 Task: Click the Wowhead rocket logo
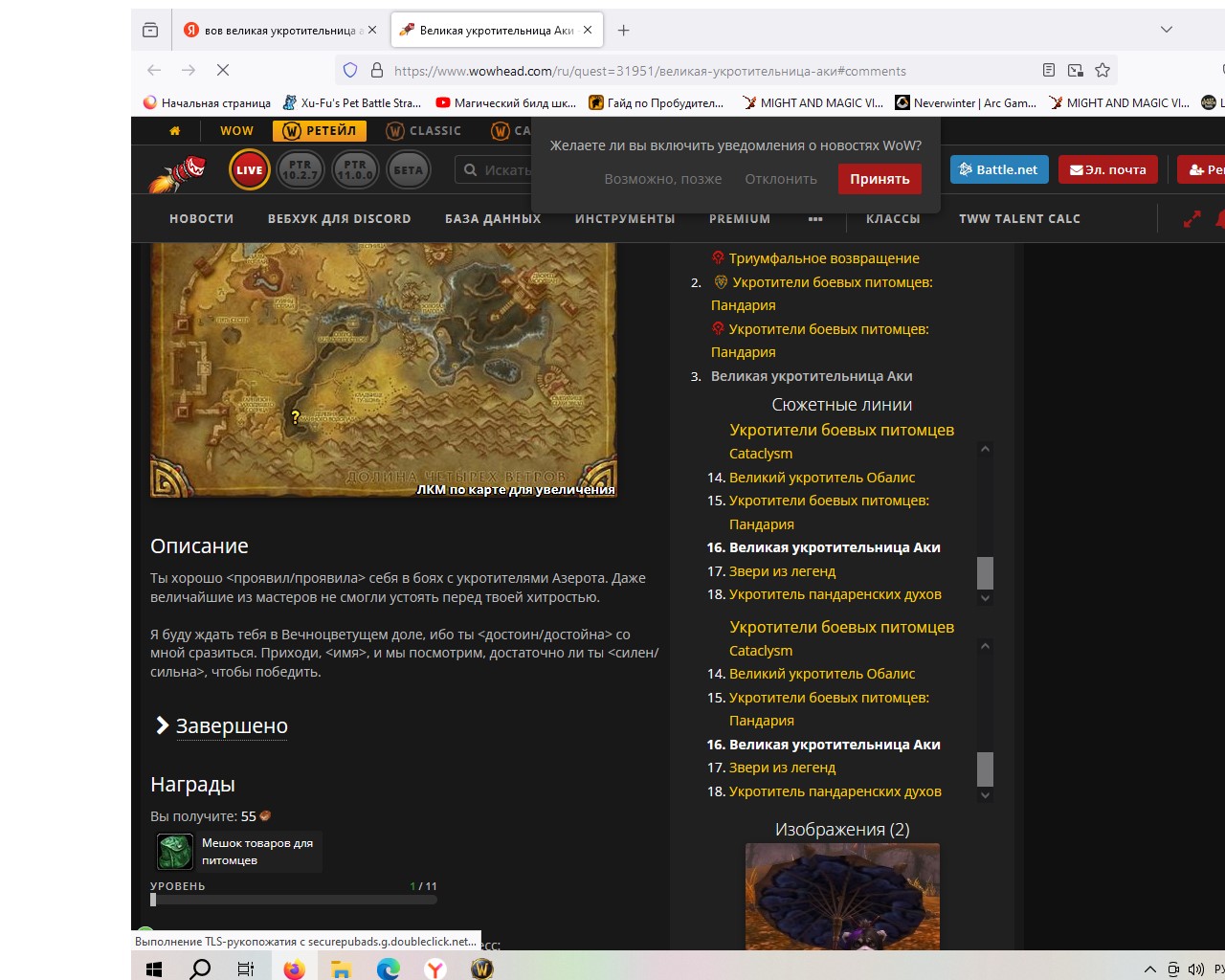click(x=179, y=172)
